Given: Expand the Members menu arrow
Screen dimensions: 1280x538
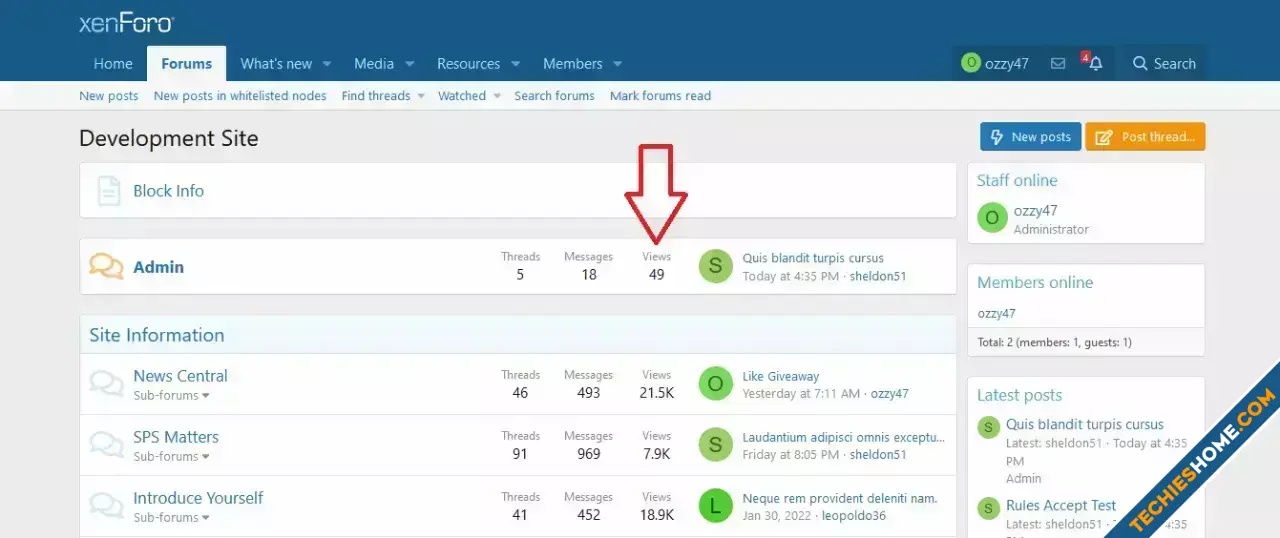Looking at the screenshot, I should (617, 64).
